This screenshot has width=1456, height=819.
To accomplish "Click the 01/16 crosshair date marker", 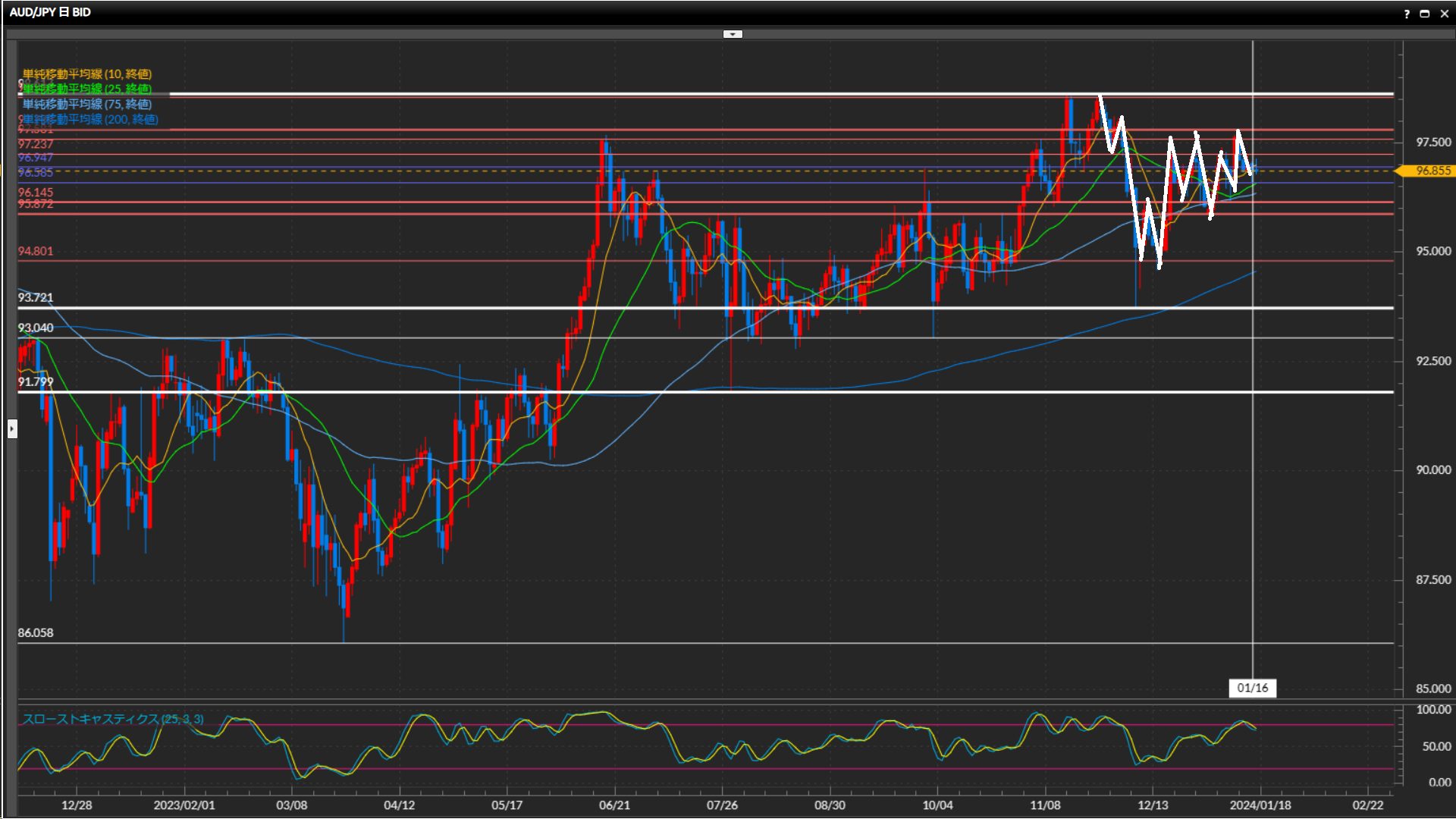I will pyautogui.click(x=1252, y=688).
